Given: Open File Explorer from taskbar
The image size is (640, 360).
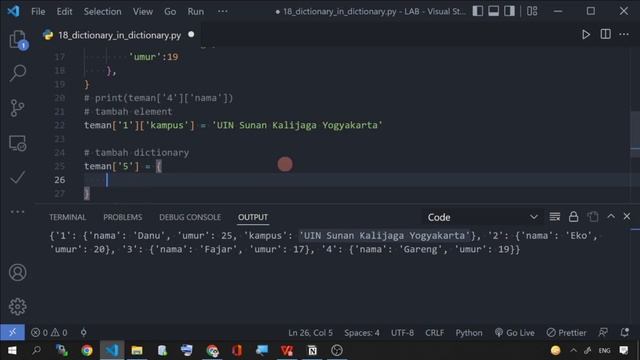Looking at the screenshot, I should click(137, 350).
